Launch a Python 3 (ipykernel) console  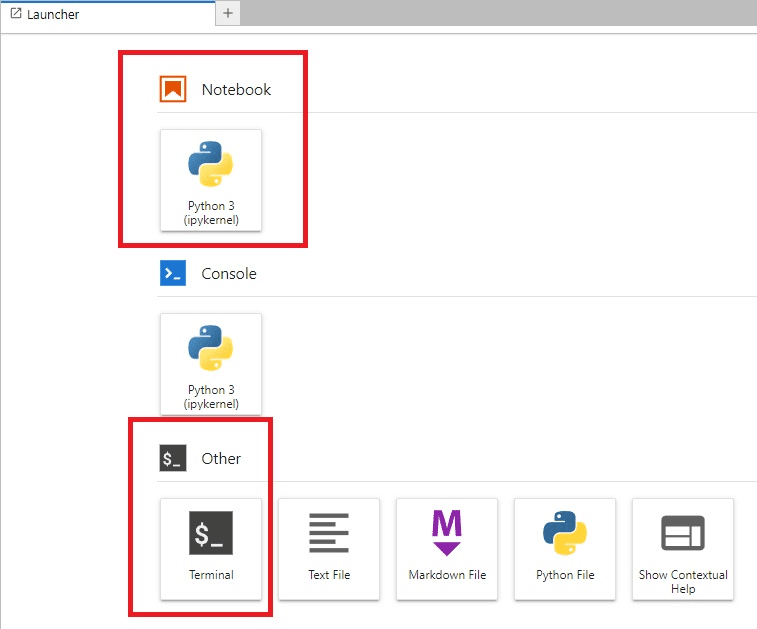coord(211,364)
